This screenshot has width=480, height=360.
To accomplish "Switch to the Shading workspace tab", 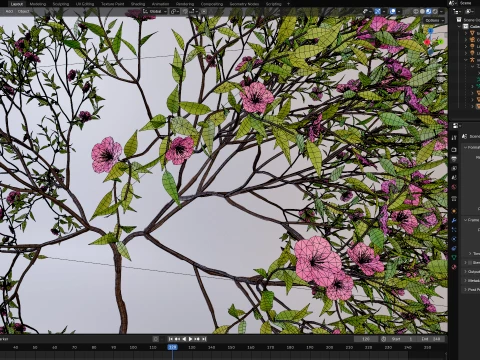I will 138,4.
